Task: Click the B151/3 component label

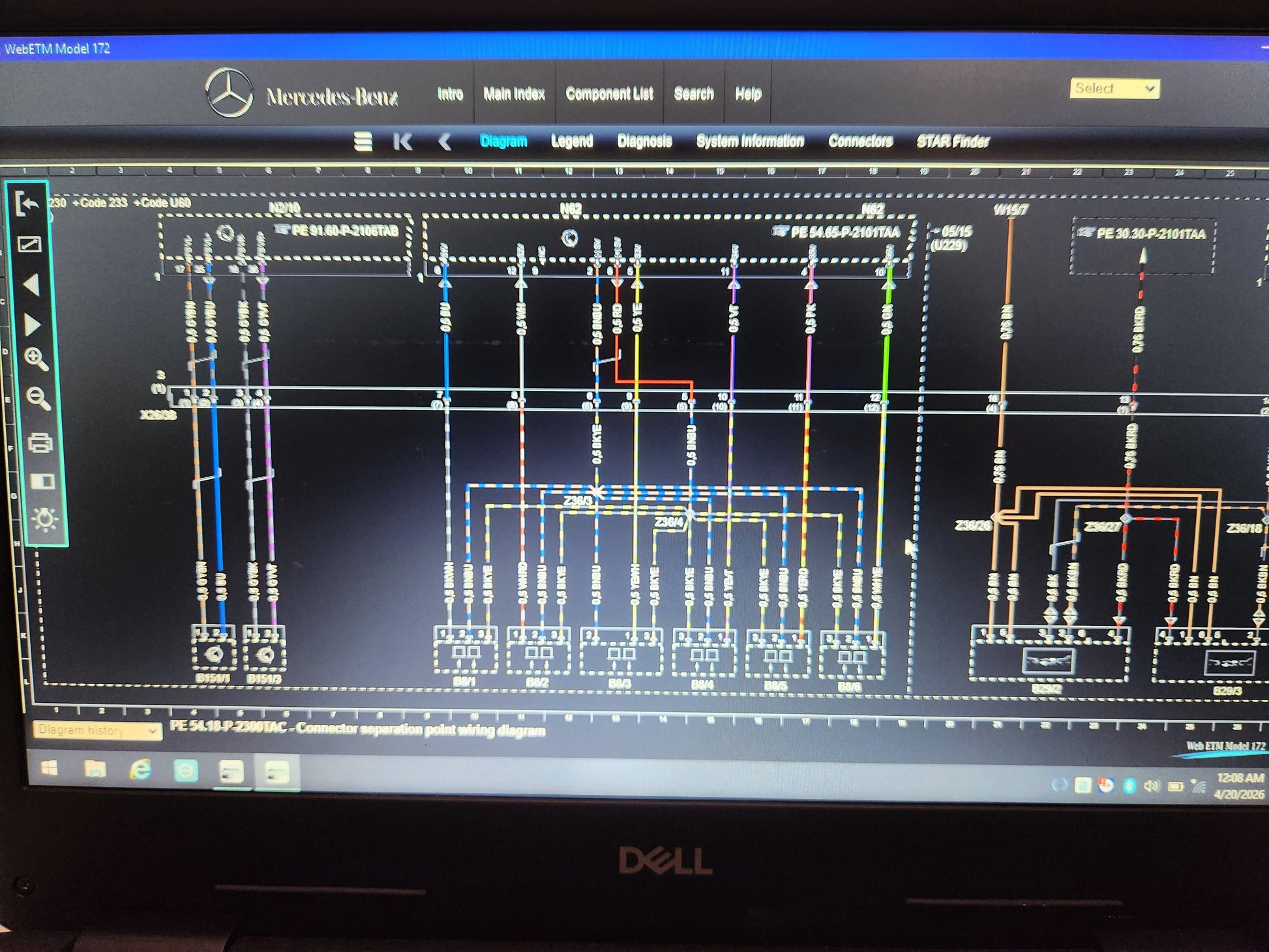Action: pyautogui.click(x=264, y=679)
